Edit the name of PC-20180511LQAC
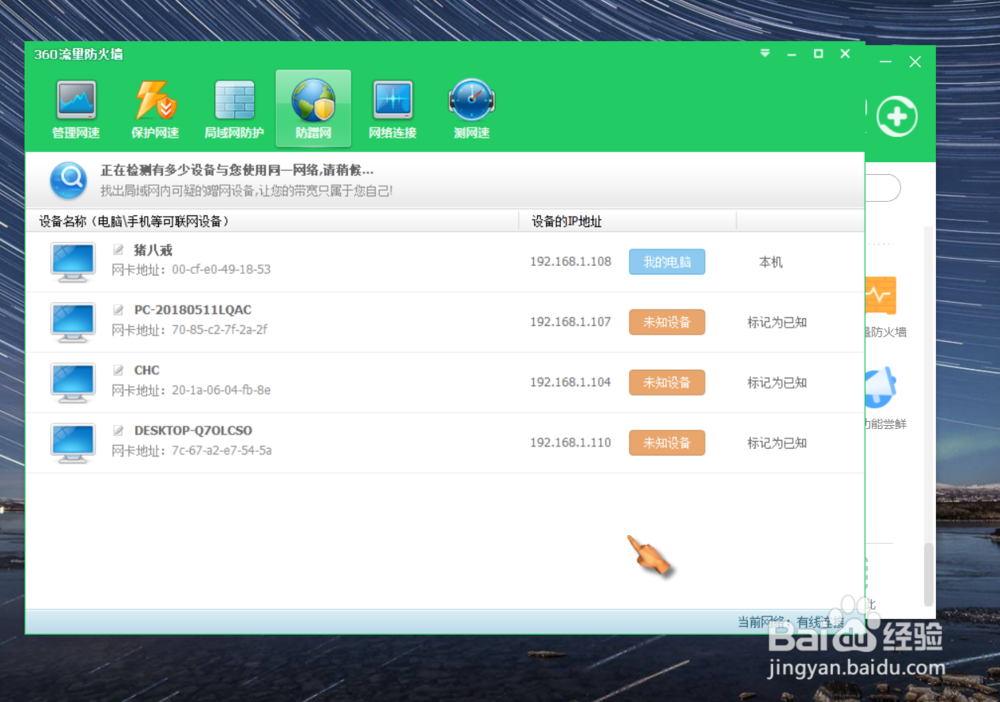 [118, 310]
